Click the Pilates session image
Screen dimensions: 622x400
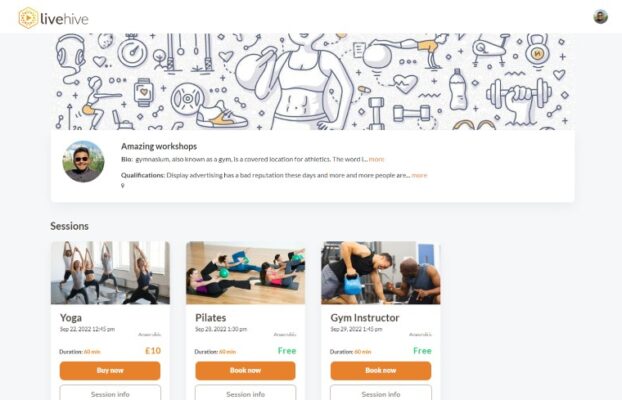[x=246, y=273]
